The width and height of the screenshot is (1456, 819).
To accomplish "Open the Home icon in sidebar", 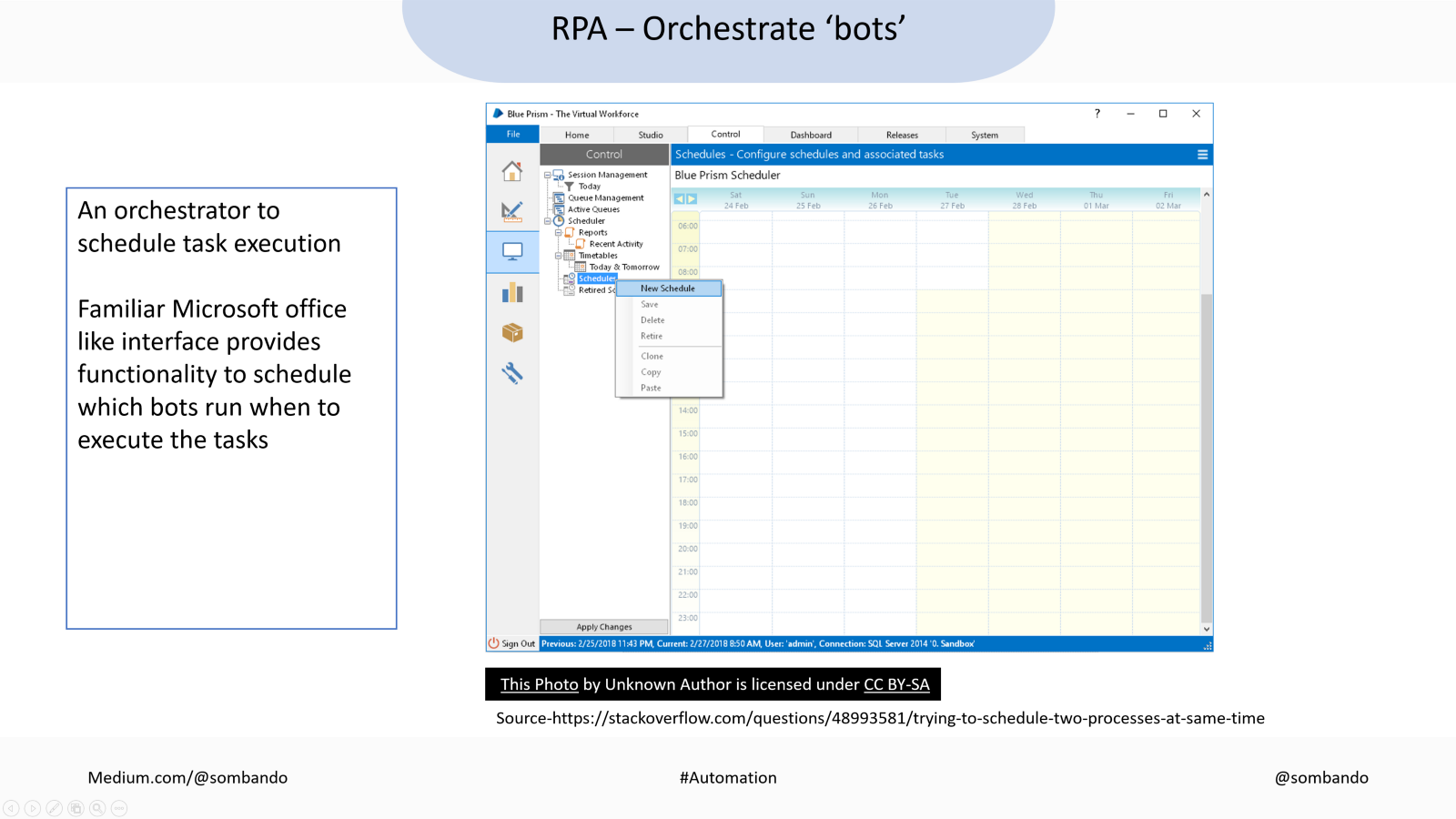I will coord(512,171).
